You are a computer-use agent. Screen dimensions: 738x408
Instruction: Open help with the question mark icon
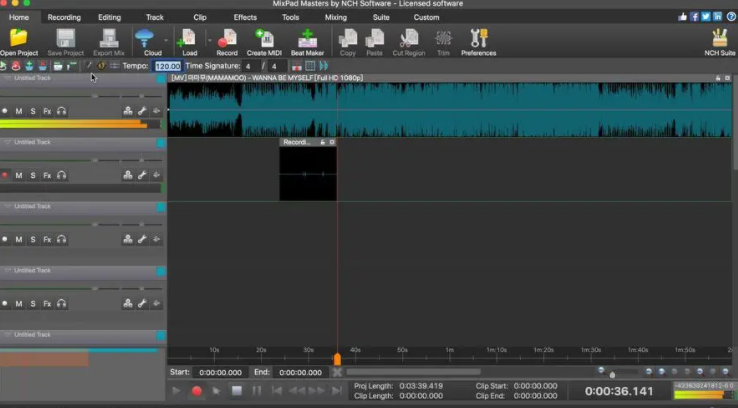(731, 17)
